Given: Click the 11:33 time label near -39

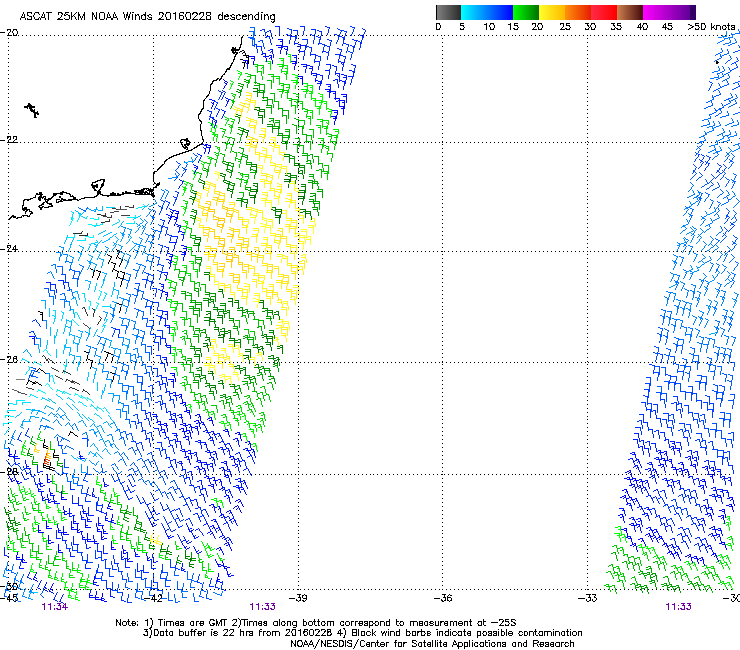Looking at the screenshot, I should (x=262, y=607).
